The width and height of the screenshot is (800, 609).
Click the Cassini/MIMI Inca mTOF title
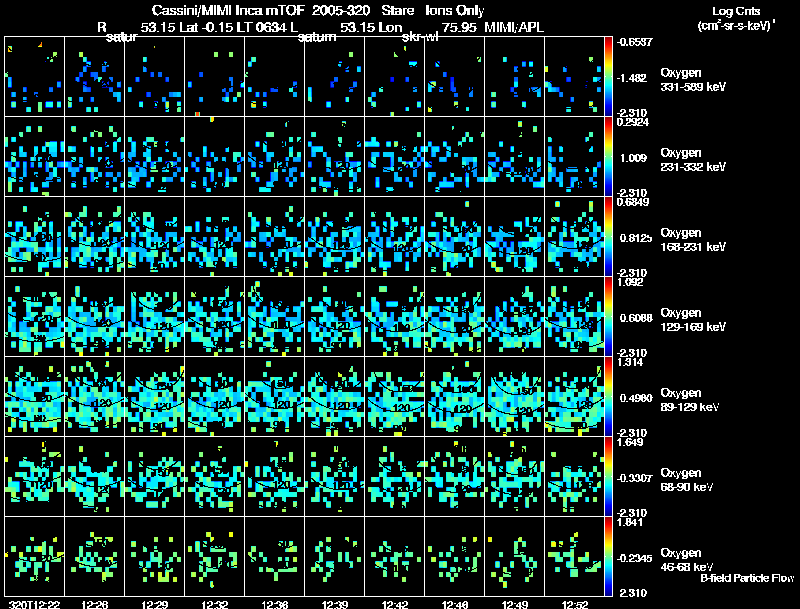pos(228,11)
